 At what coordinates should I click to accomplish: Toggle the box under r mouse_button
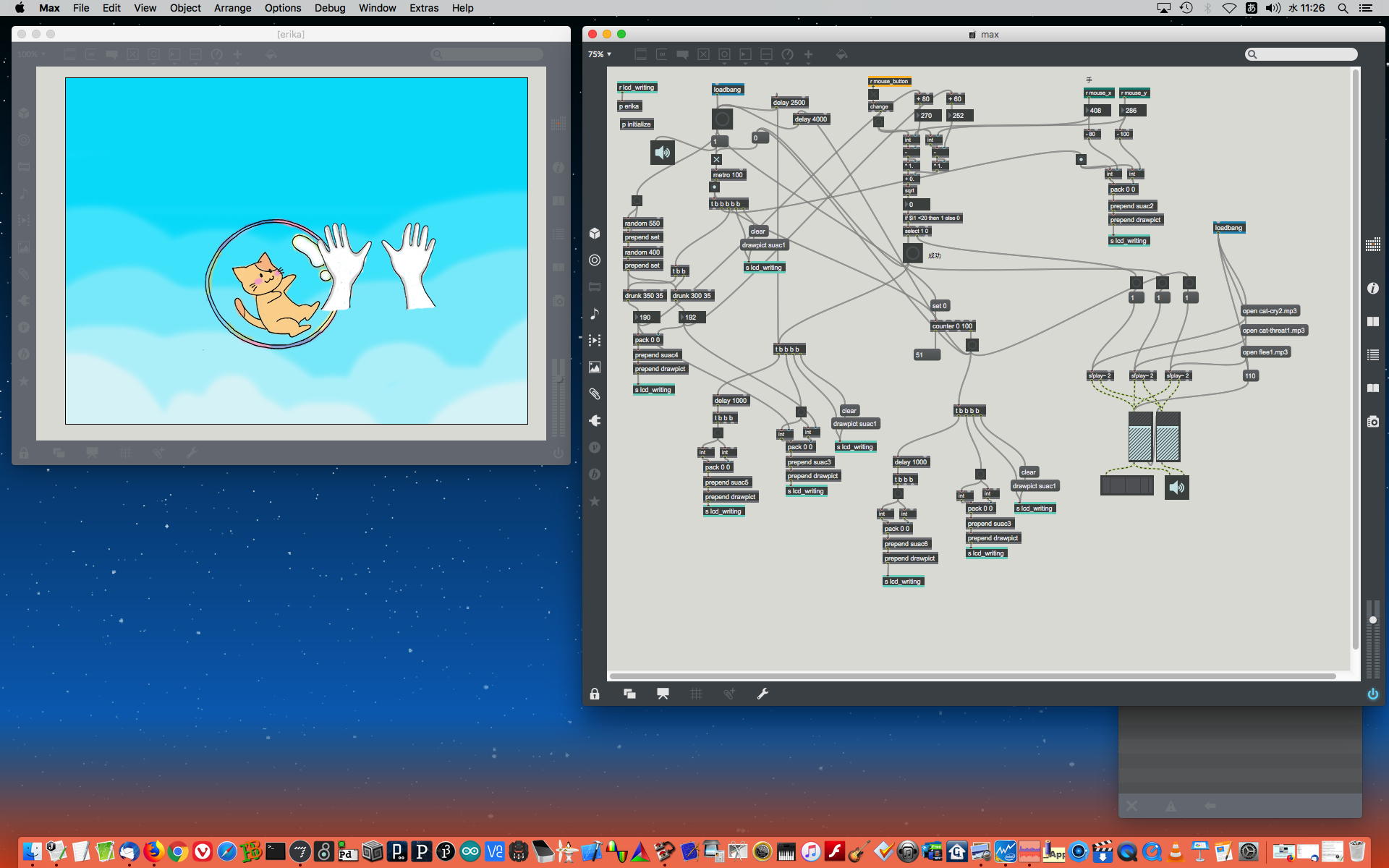pos(873,94)
